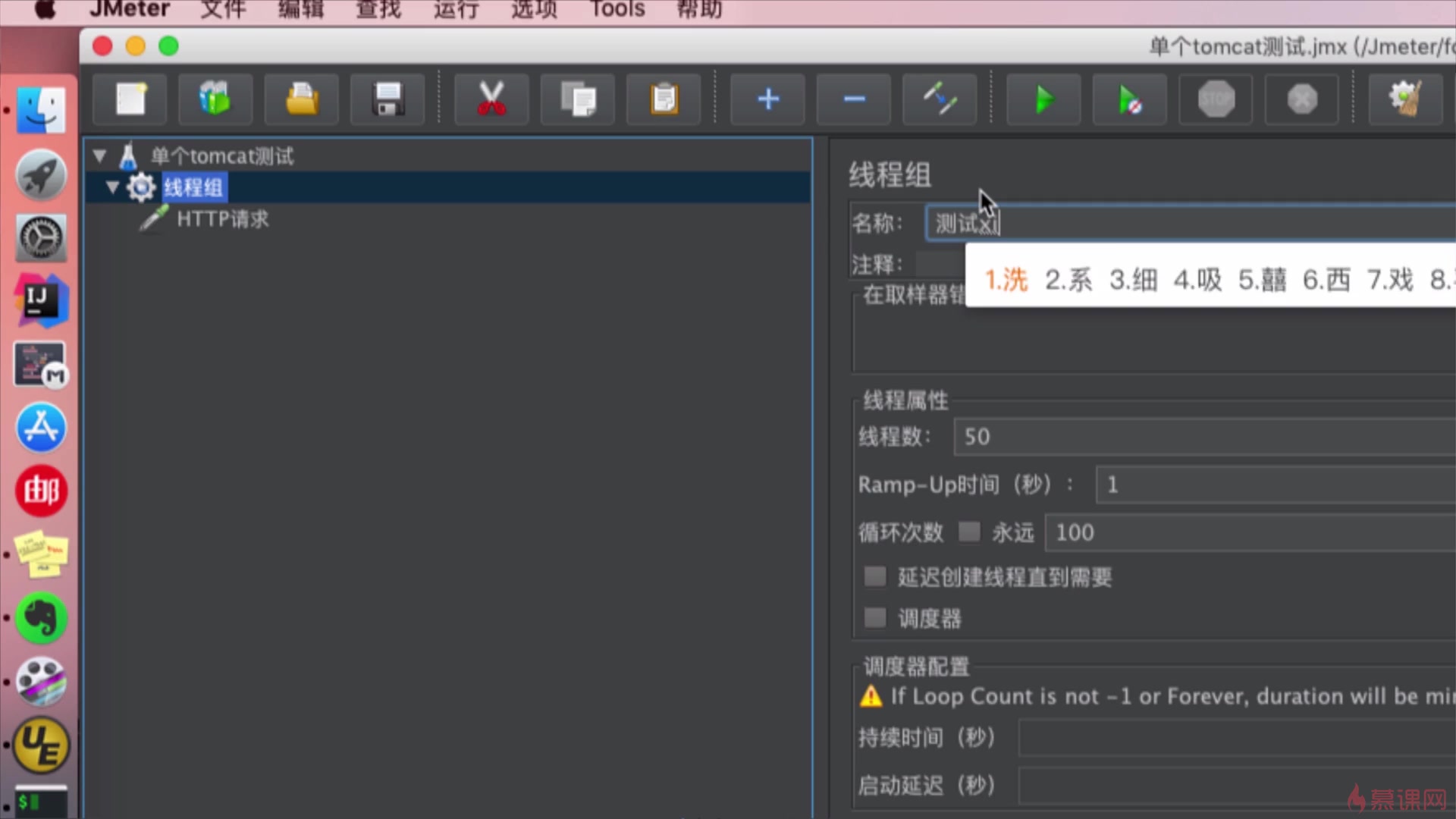
Task: Enable the 永远 forever checkbox
Action: [x=968, y=532]
